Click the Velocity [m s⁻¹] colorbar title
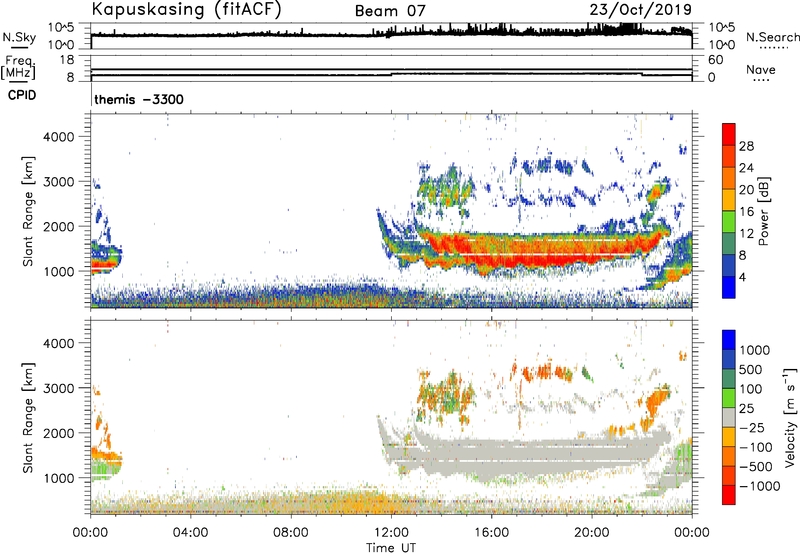Image resolution: width=800 pixels, height=554 pixels. 790,417
